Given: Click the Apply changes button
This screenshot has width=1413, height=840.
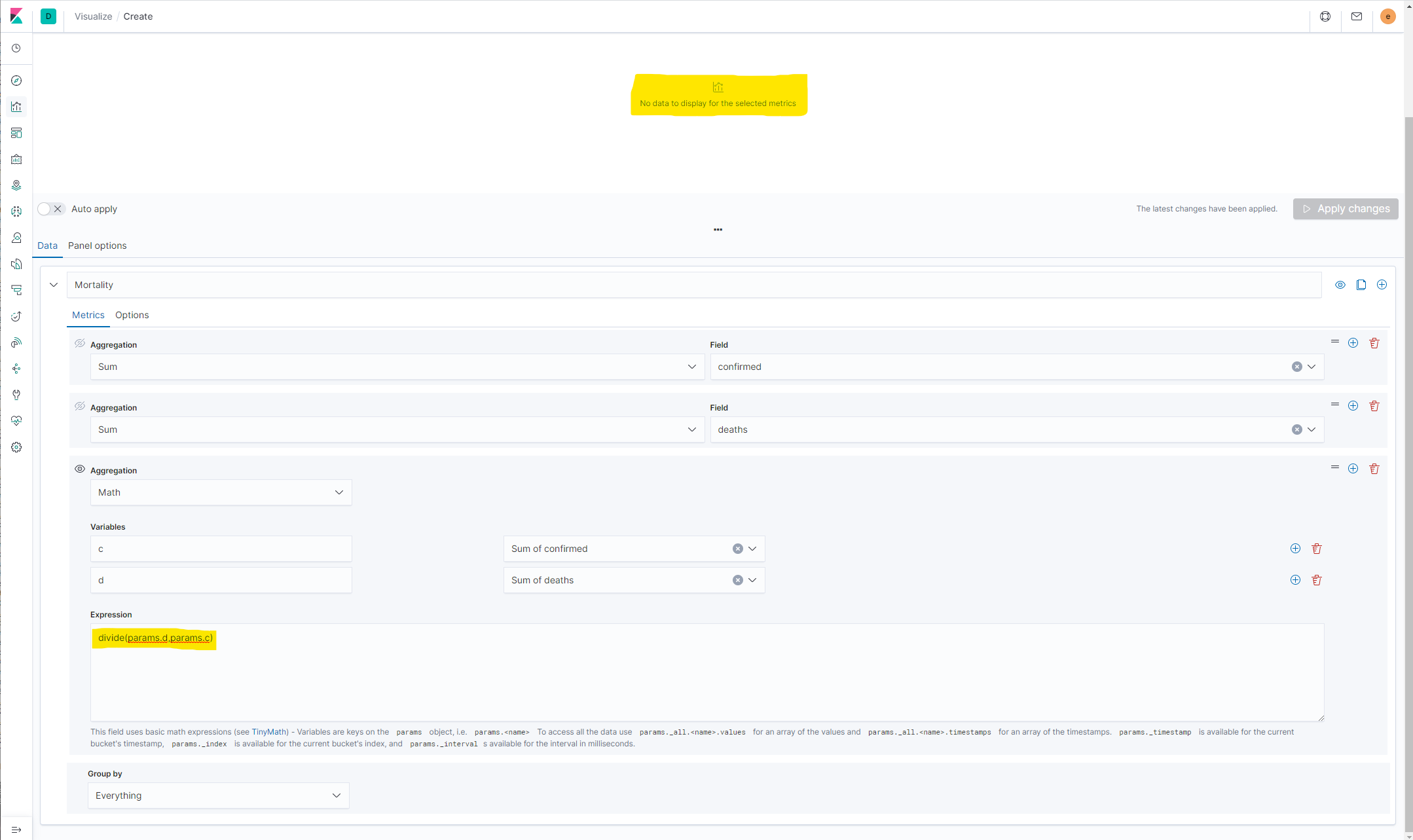Looking at the screenshot, I should pos(1346,209).
